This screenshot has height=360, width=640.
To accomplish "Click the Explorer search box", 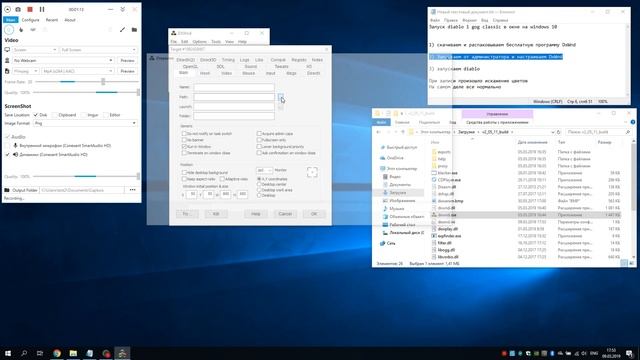I will click(x=598, y=132).
